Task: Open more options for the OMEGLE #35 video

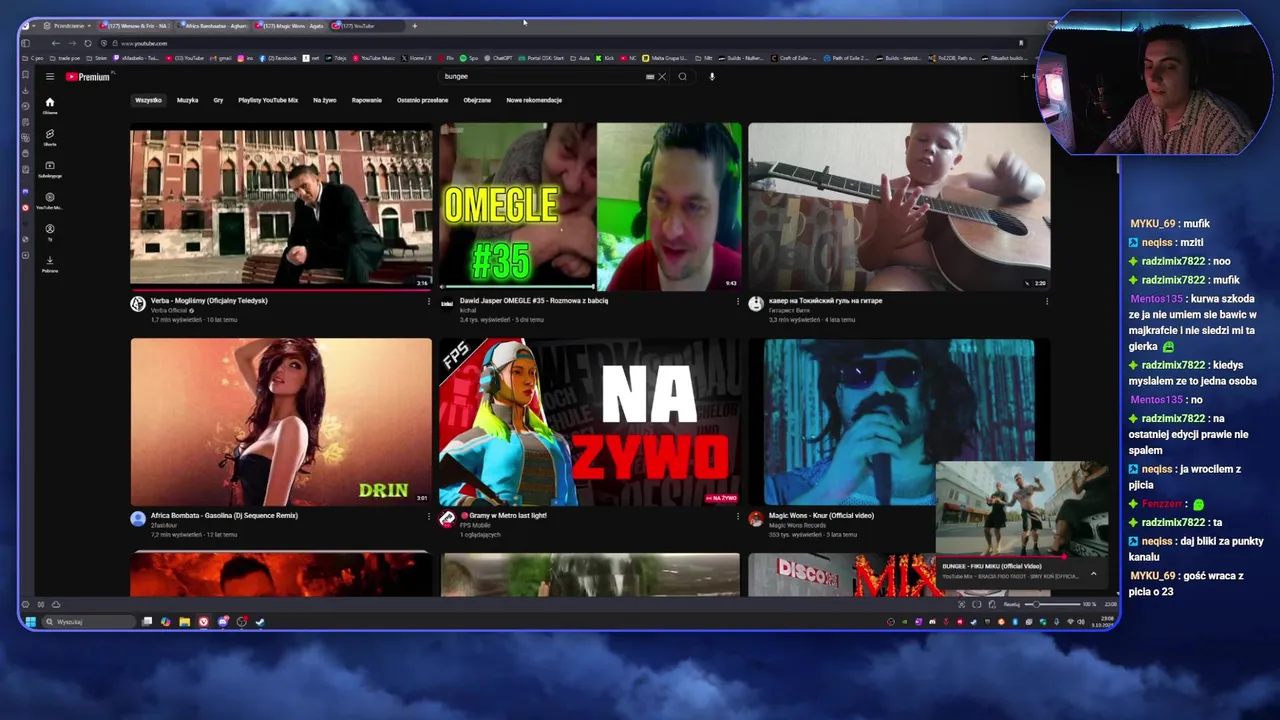Action: (x=738, y=301)
